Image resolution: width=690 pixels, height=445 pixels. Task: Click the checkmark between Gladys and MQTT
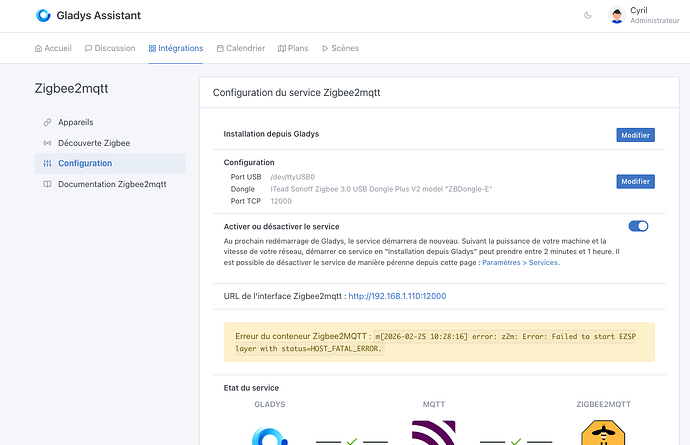352,441
